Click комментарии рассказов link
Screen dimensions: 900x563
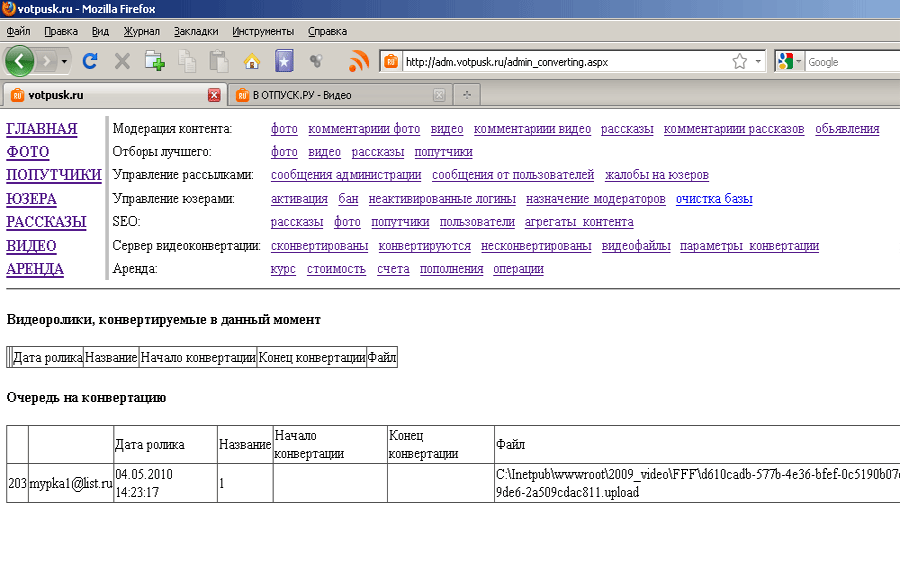pos(734,129)
